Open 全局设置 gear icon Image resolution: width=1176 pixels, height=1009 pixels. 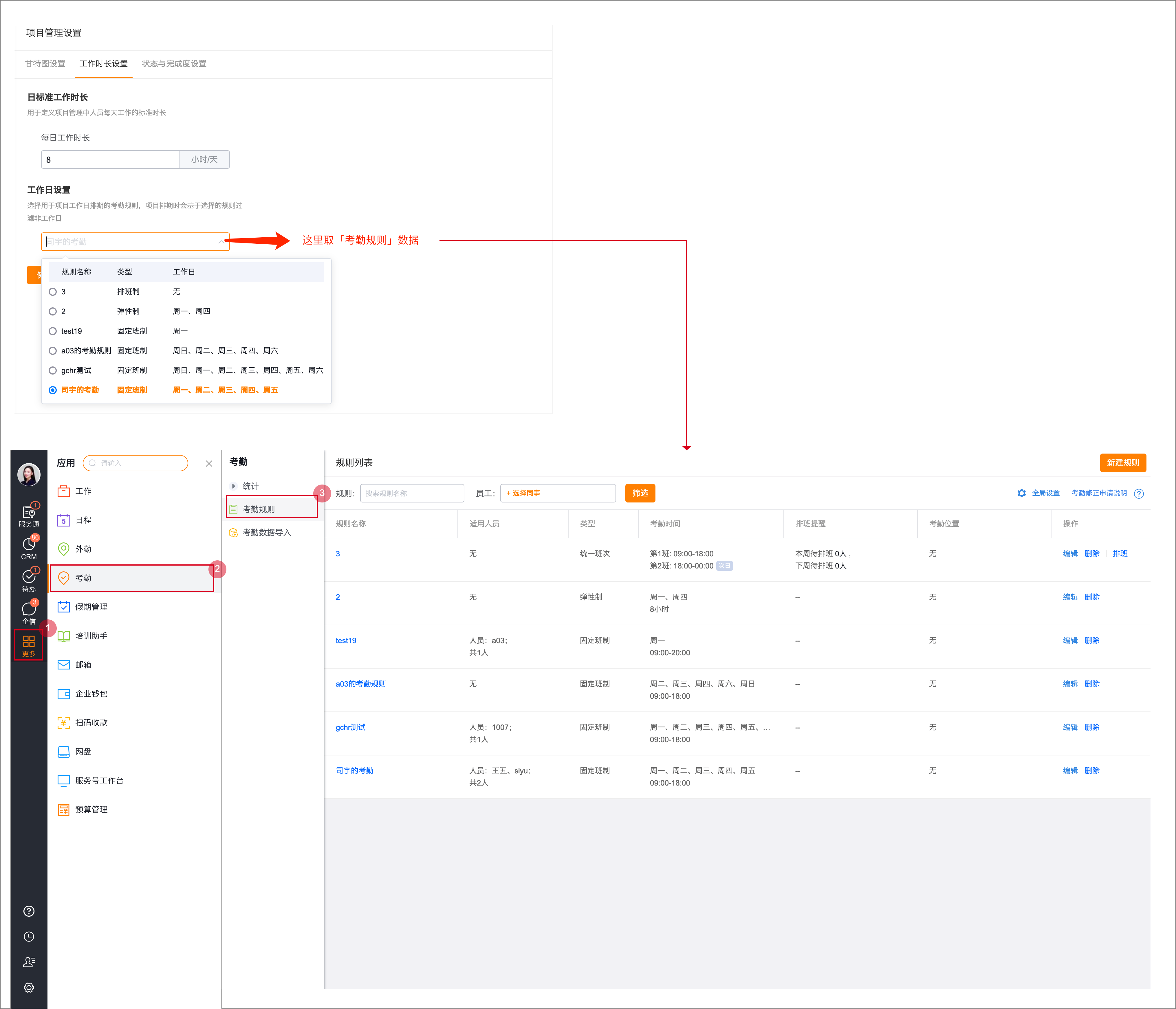pos(1021,493)
